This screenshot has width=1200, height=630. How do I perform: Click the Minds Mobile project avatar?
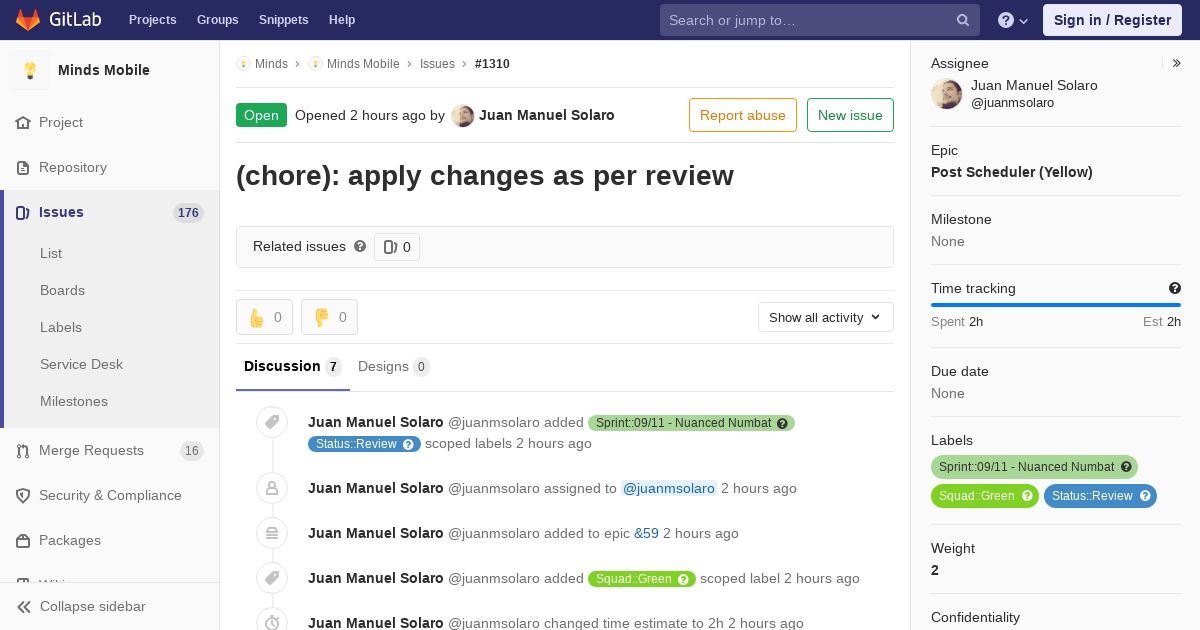coord(30,70)
